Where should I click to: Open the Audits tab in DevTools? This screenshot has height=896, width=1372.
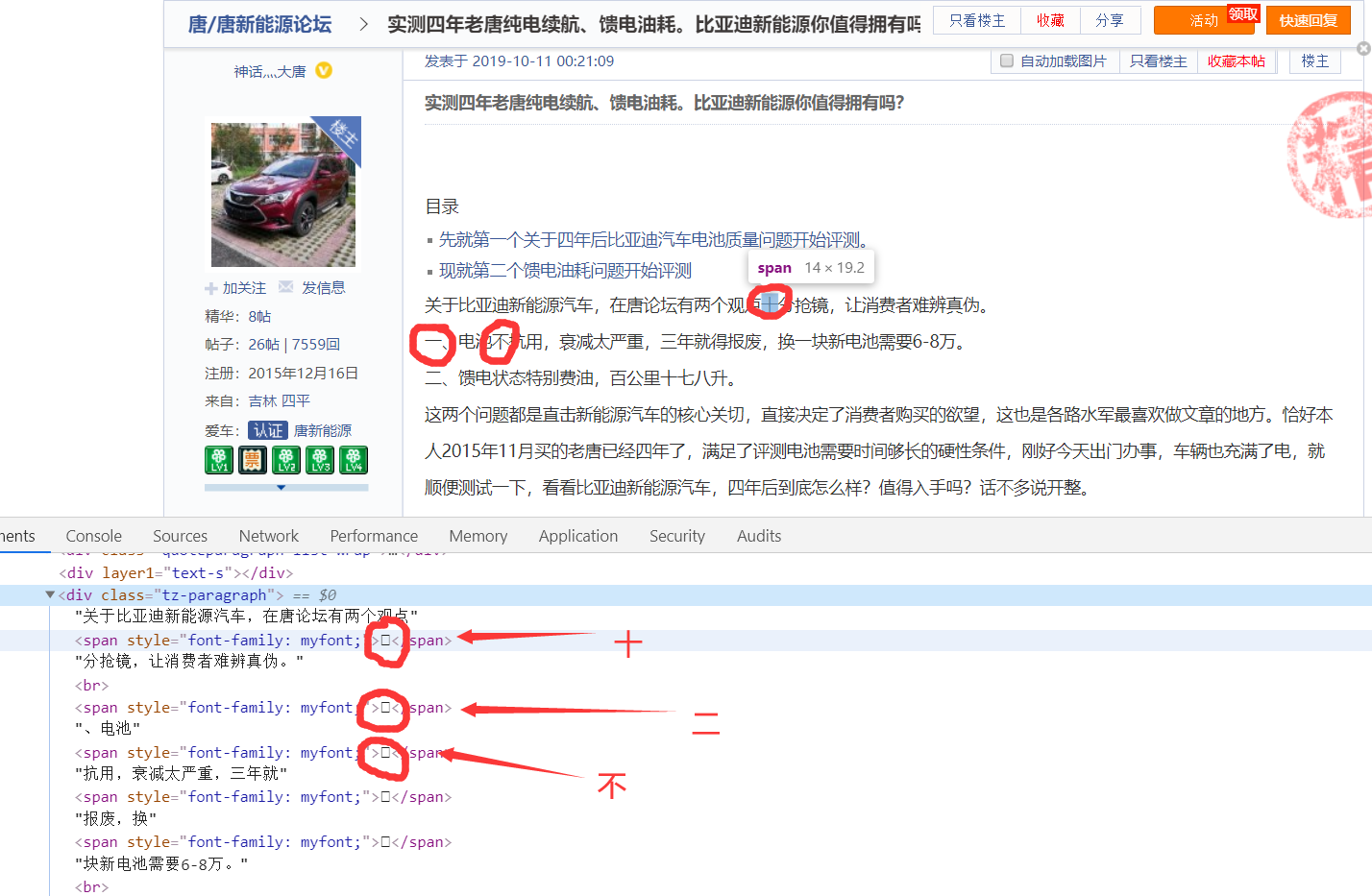[x=759, y=536]
